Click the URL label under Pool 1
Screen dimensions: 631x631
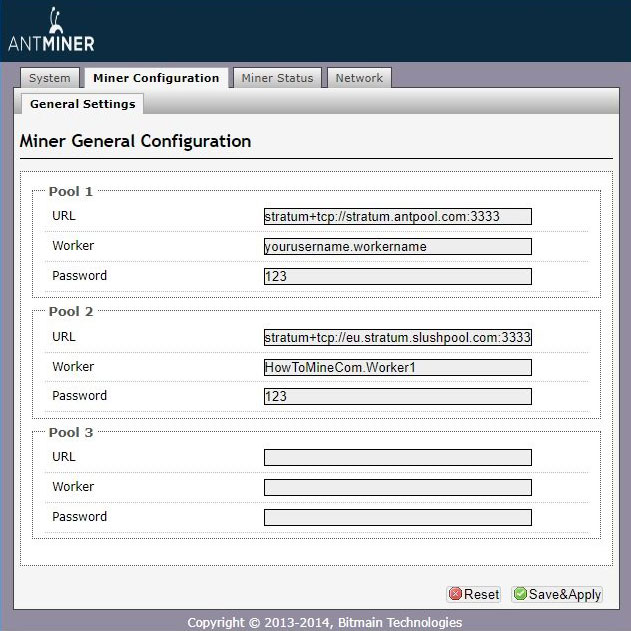click(64, 216)
